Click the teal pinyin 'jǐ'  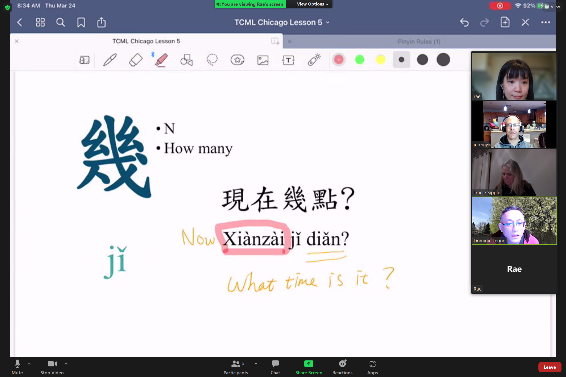116,262
